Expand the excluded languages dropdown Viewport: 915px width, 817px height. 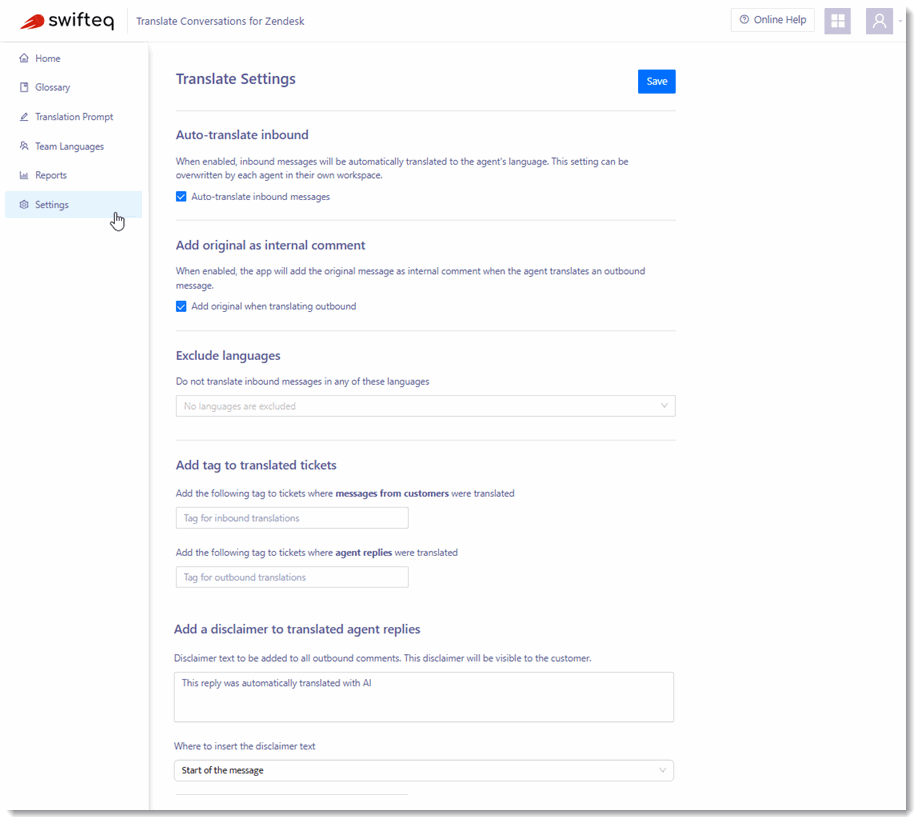425,406
